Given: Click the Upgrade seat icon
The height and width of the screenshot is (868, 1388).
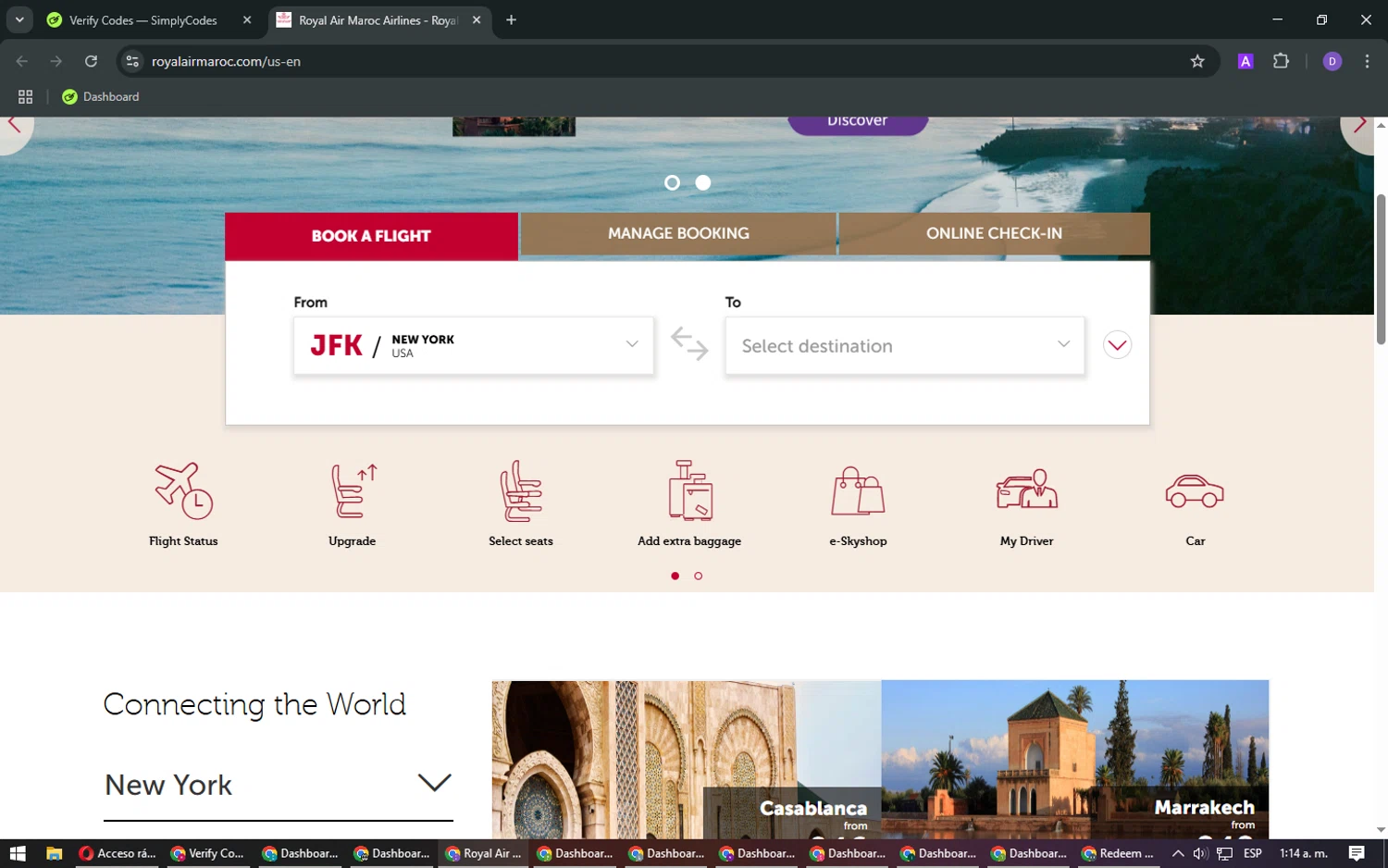Looking at the screenshot, I should pyautogui.click(x=353, y=490).
